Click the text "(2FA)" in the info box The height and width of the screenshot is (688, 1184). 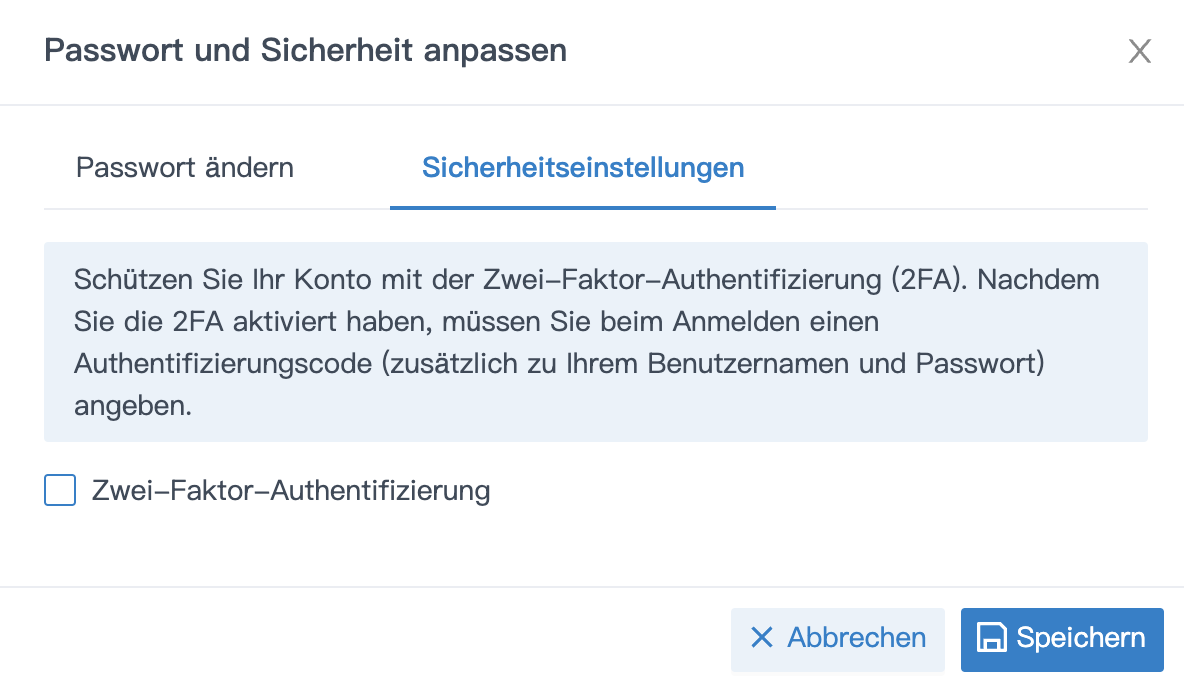pos(927,279)
